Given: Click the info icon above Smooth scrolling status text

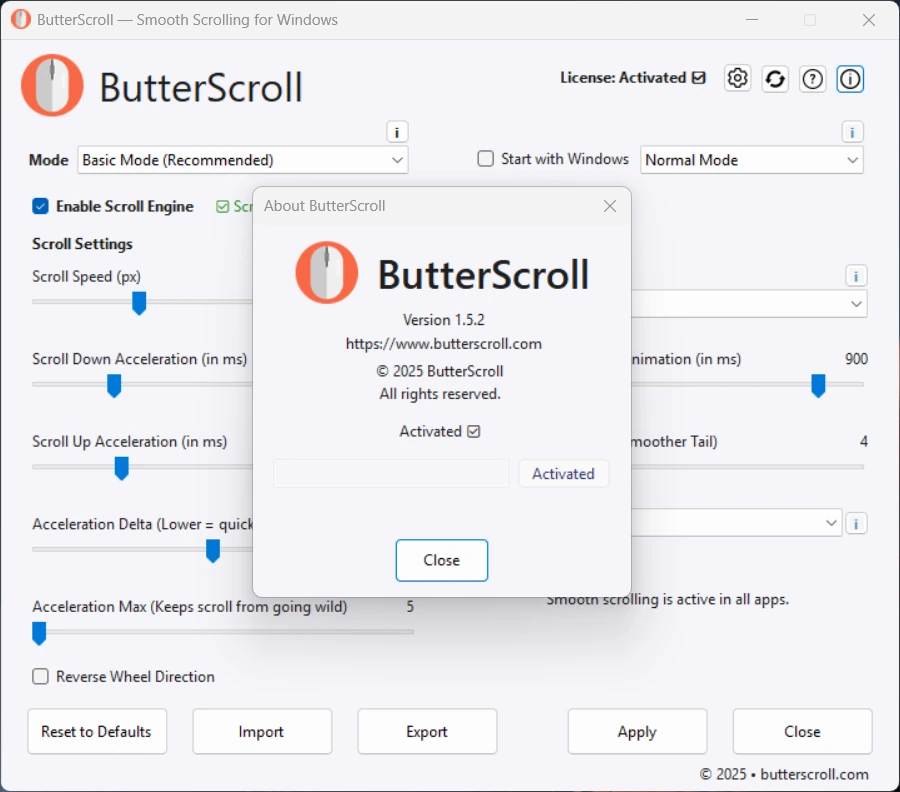Looking at the screenshot, I should pyautogui.click(x=856, y=523).
